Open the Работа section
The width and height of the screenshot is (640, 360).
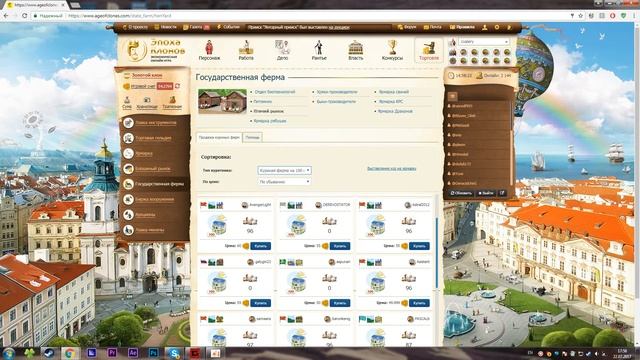(x=246, y=50)
